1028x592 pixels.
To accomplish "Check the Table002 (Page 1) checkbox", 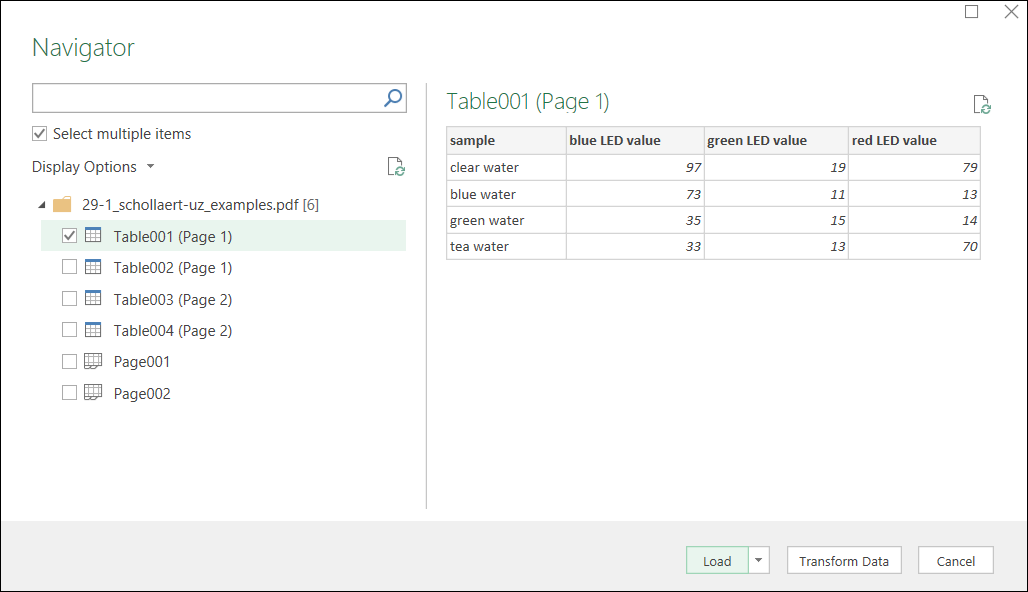I will tap(69, 267).
